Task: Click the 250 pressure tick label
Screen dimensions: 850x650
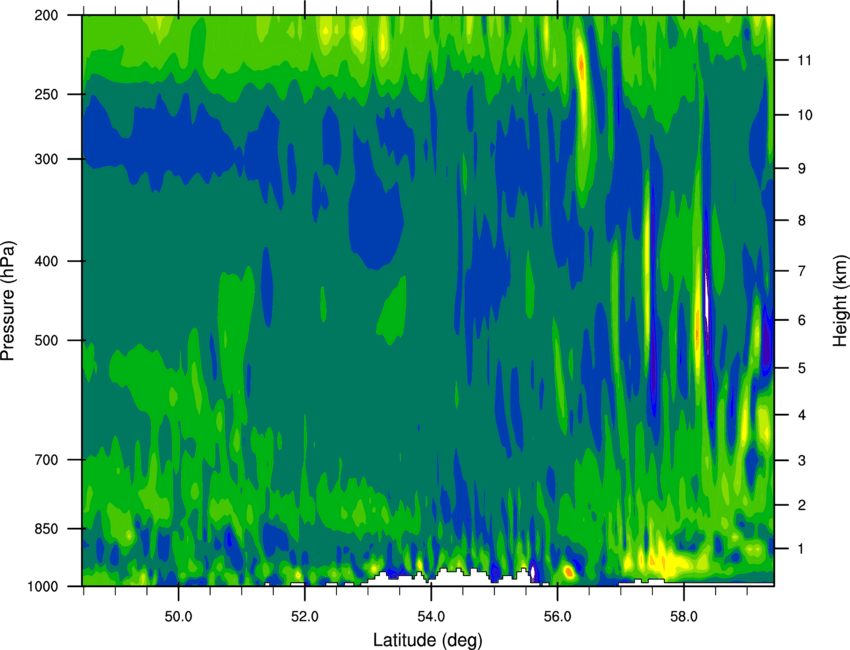Action: click(47, 94)
